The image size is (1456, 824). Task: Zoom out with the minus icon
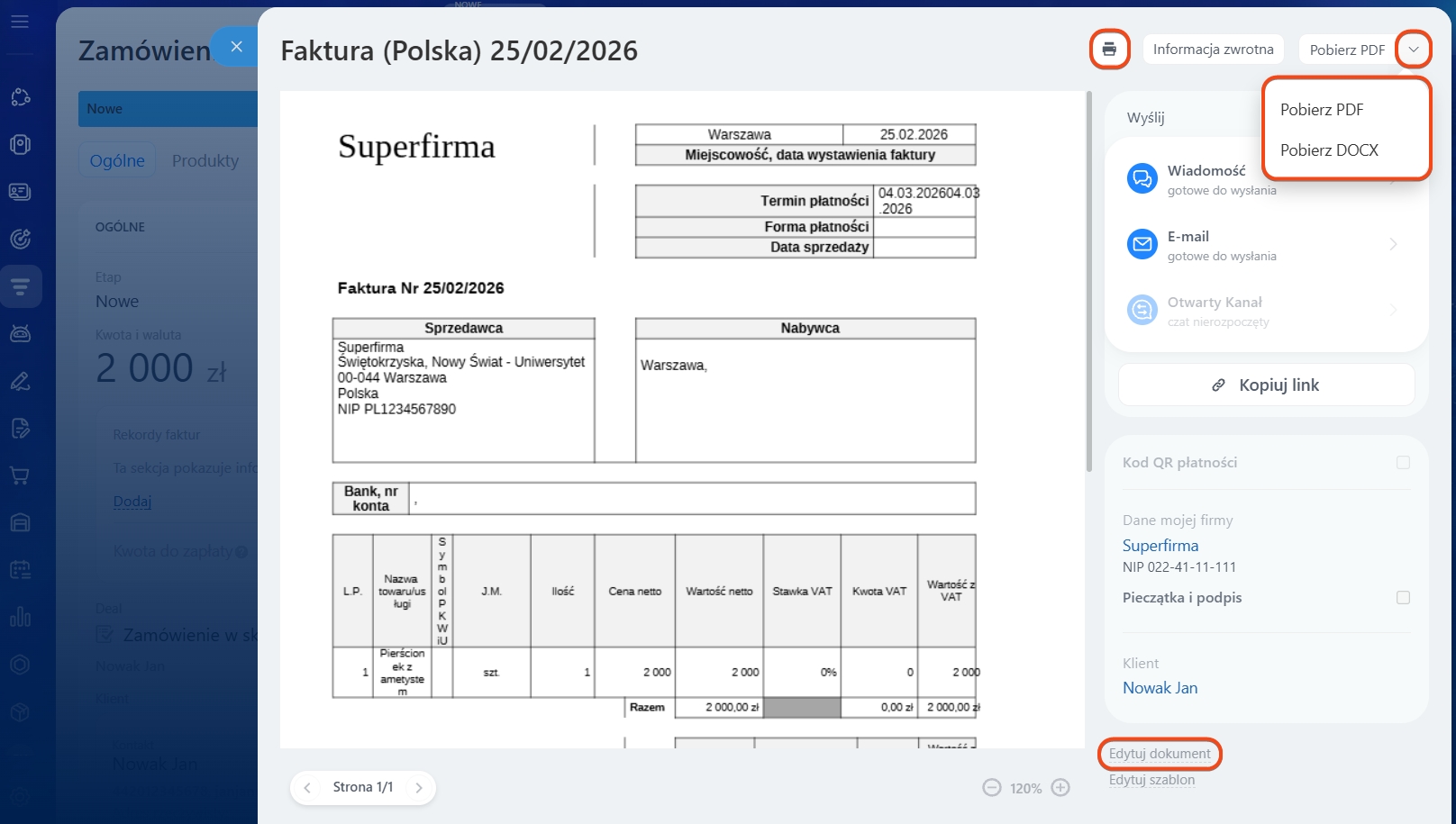[x=992, y=788]
